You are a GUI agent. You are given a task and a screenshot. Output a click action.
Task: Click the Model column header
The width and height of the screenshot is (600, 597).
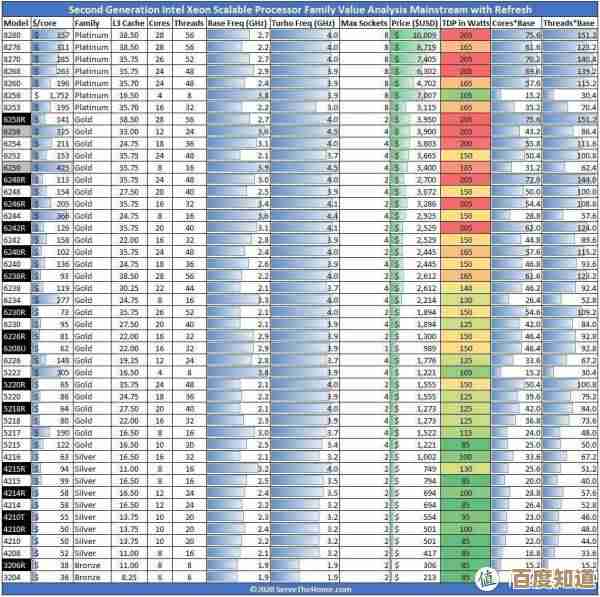click(x=16, y=21)
